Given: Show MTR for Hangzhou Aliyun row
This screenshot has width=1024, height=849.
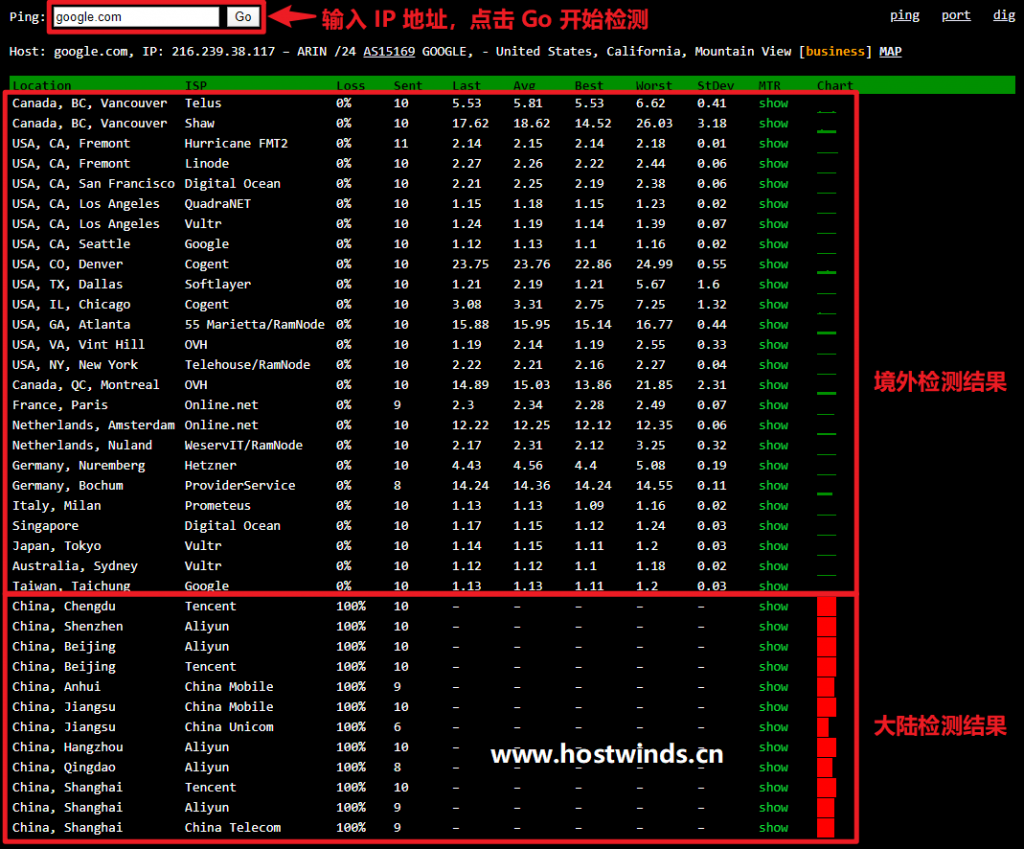Looking at the screenshot, I should [x=773, y=747].
